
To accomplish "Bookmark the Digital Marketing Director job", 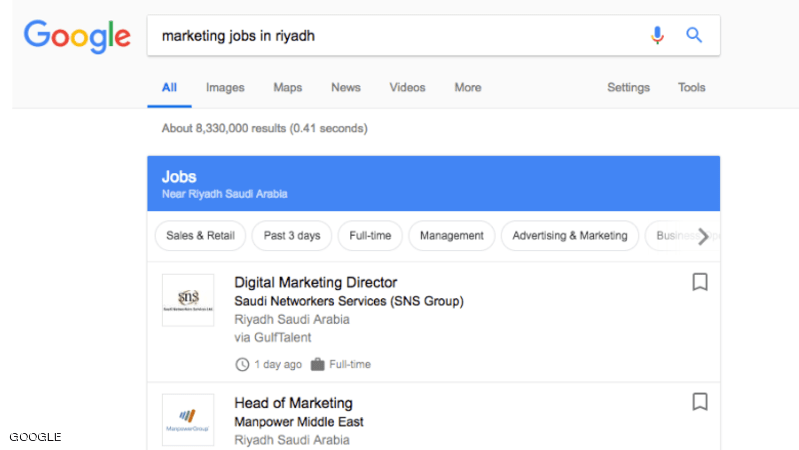I will point(700,283).
